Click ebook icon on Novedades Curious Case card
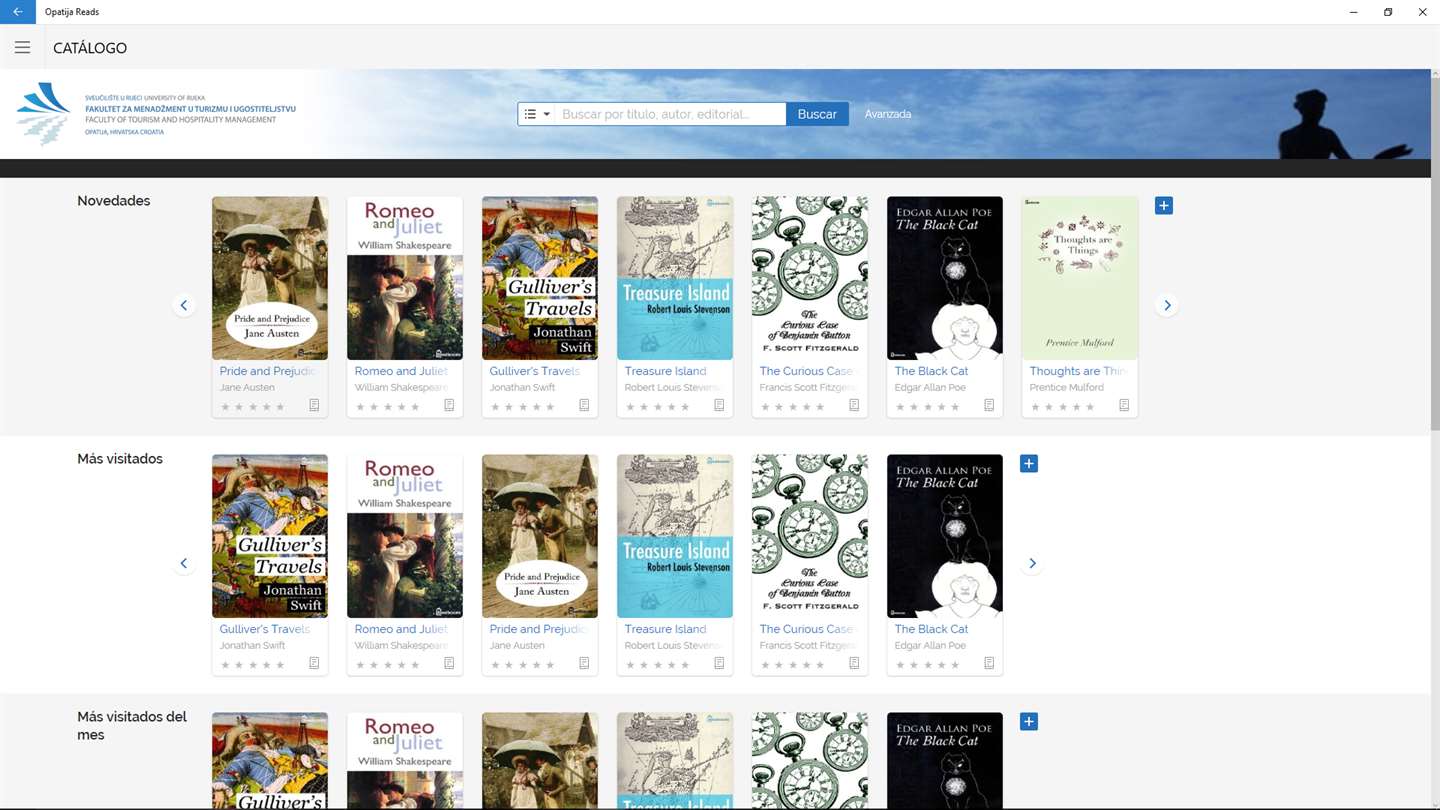Screen dimensions: 1440x810 (854, 405)
